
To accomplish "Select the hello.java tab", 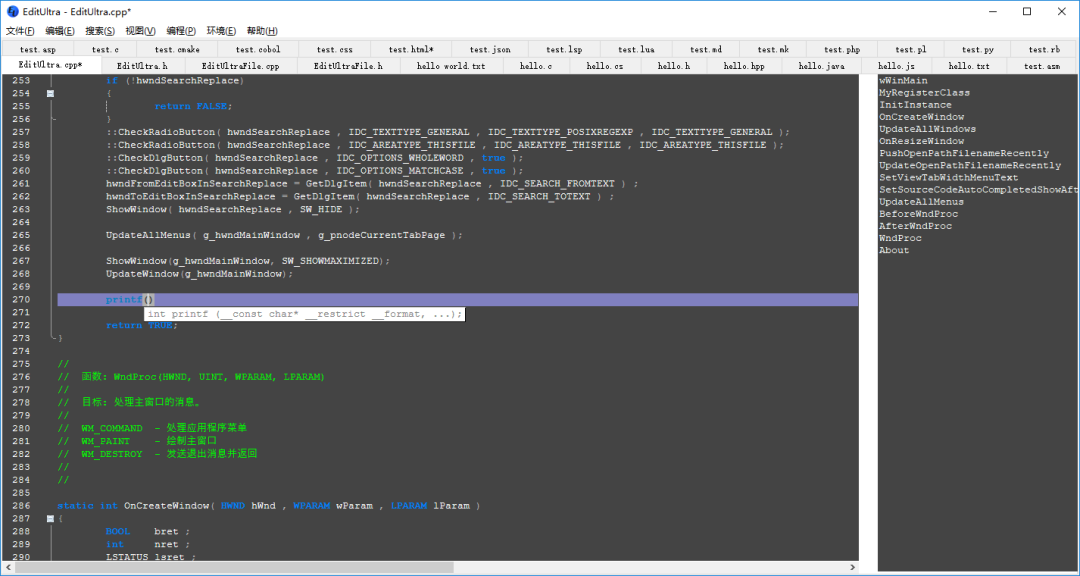I will click(x=822, y=66).
